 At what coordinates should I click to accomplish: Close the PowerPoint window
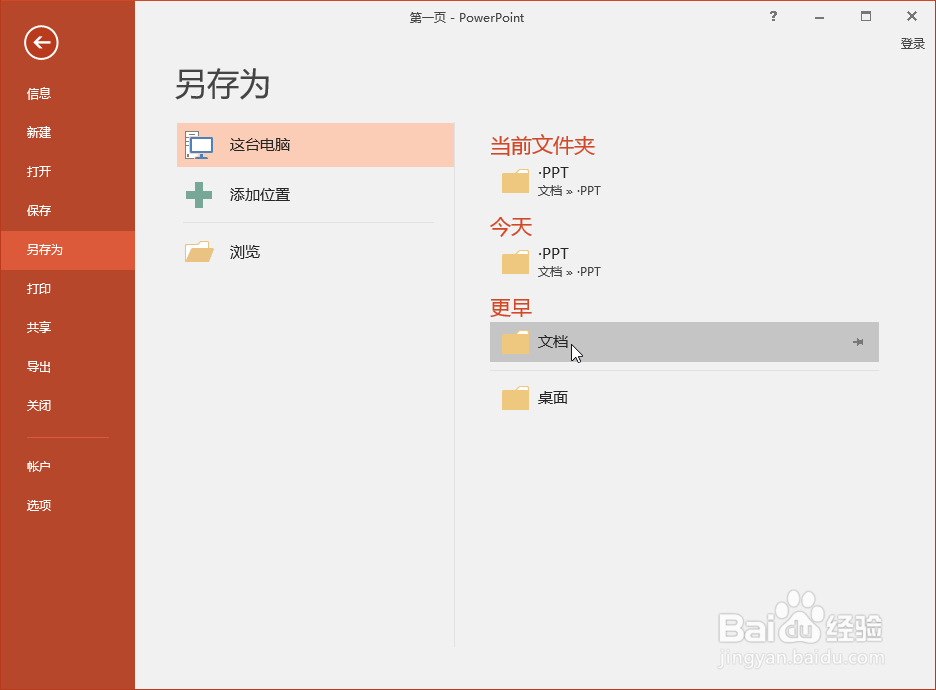click(x=912, y=17)
